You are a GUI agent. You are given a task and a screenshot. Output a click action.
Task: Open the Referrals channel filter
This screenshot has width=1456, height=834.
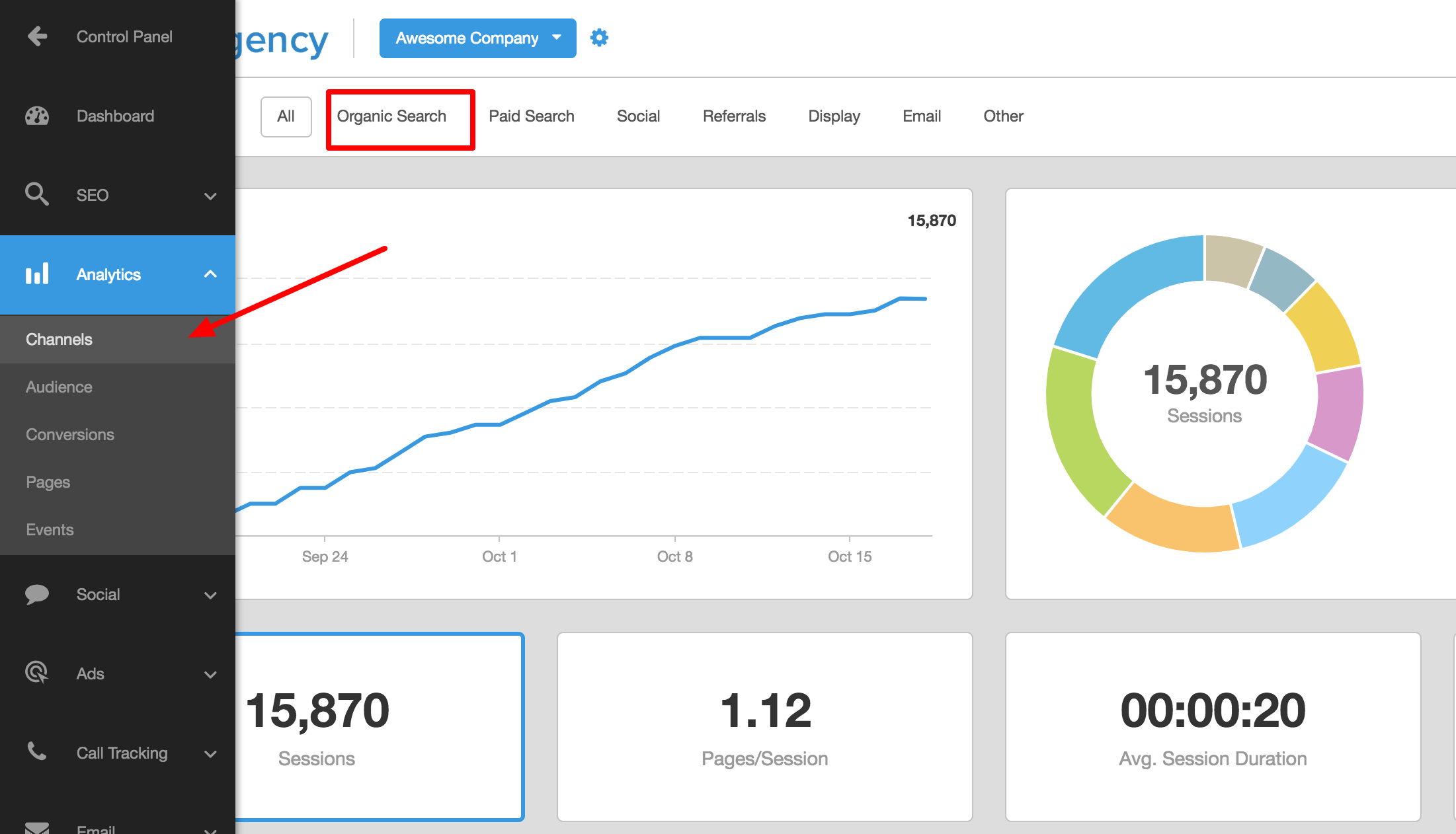click(x=734, y=116)
